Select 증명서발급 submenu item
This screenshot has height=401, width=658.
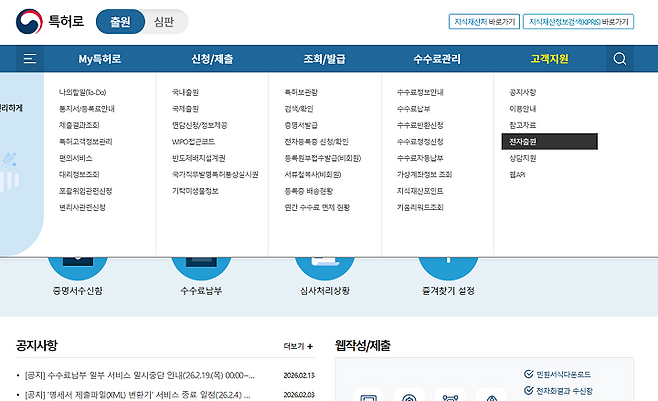(301, 125)
